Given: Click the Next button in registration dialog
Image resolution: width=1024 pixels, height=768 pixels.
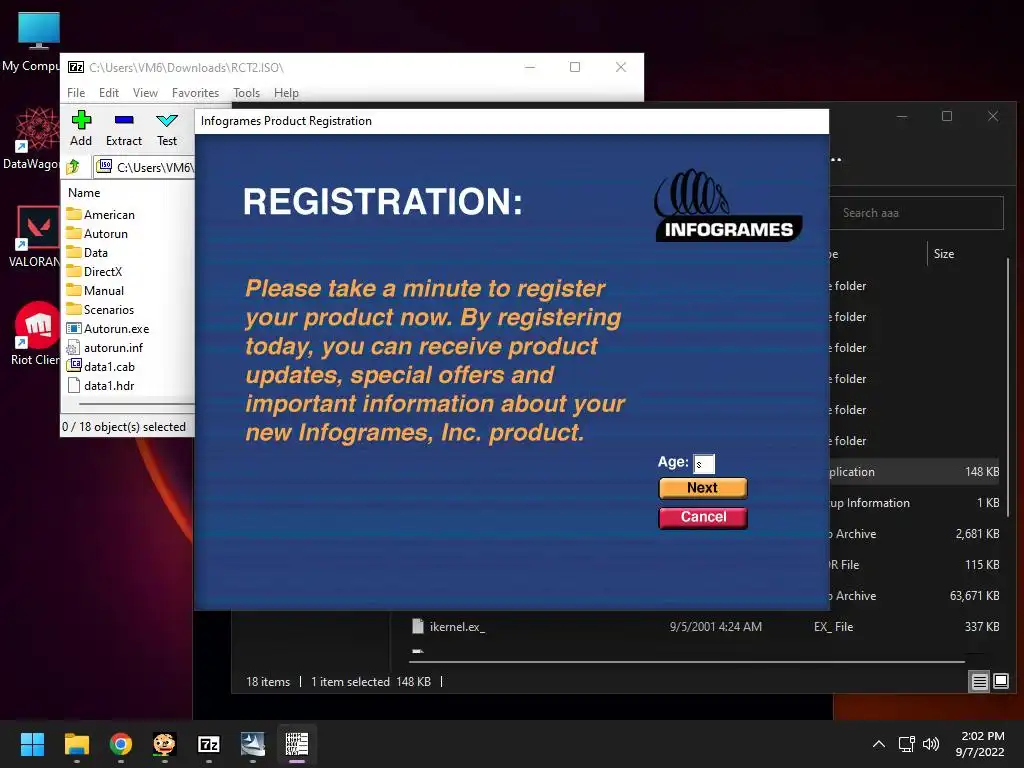Looking at the screenshot, I should pyautogui.click(x=703, y=488).
